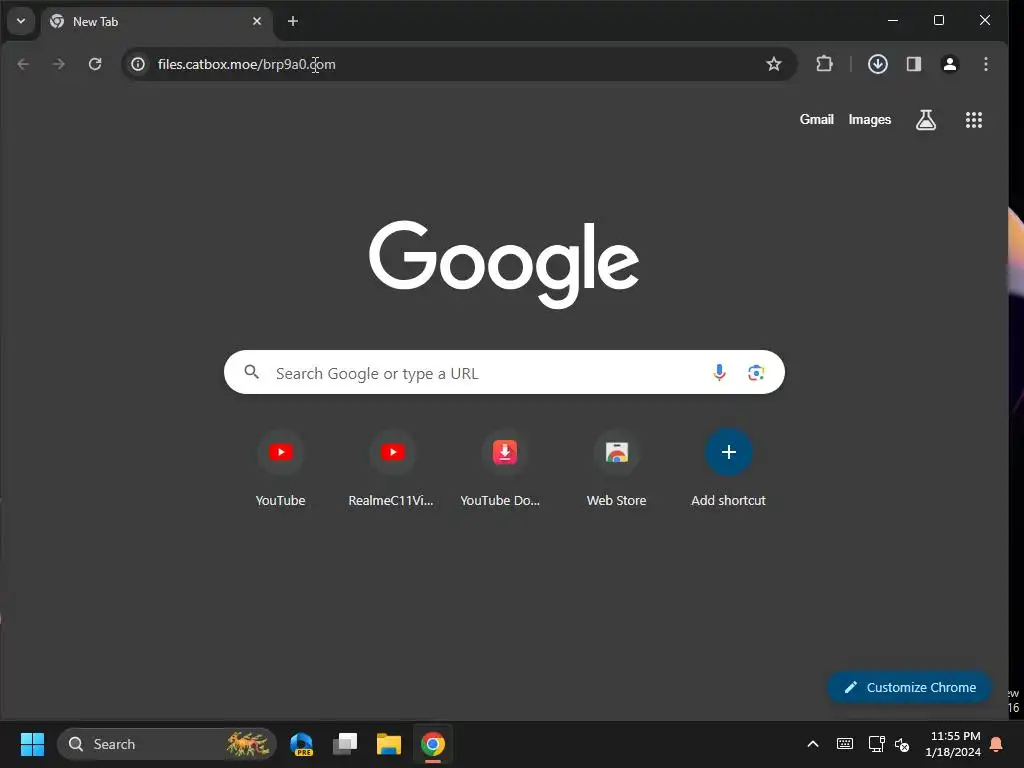Open the YouTube shortcut
Viewport: 1024px width, 768px height.
coord(280,468)
